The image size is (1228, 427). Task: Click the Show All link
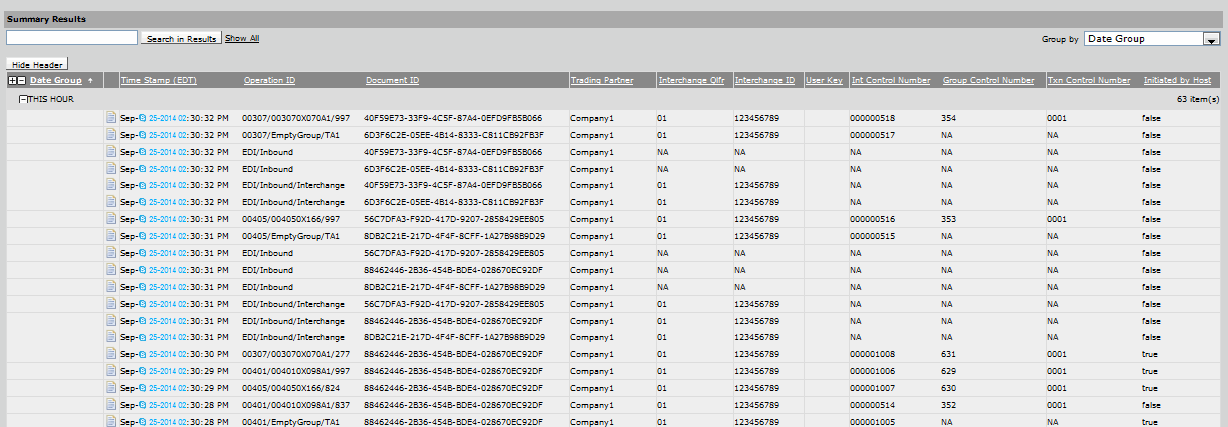click(x=242, y=38)
